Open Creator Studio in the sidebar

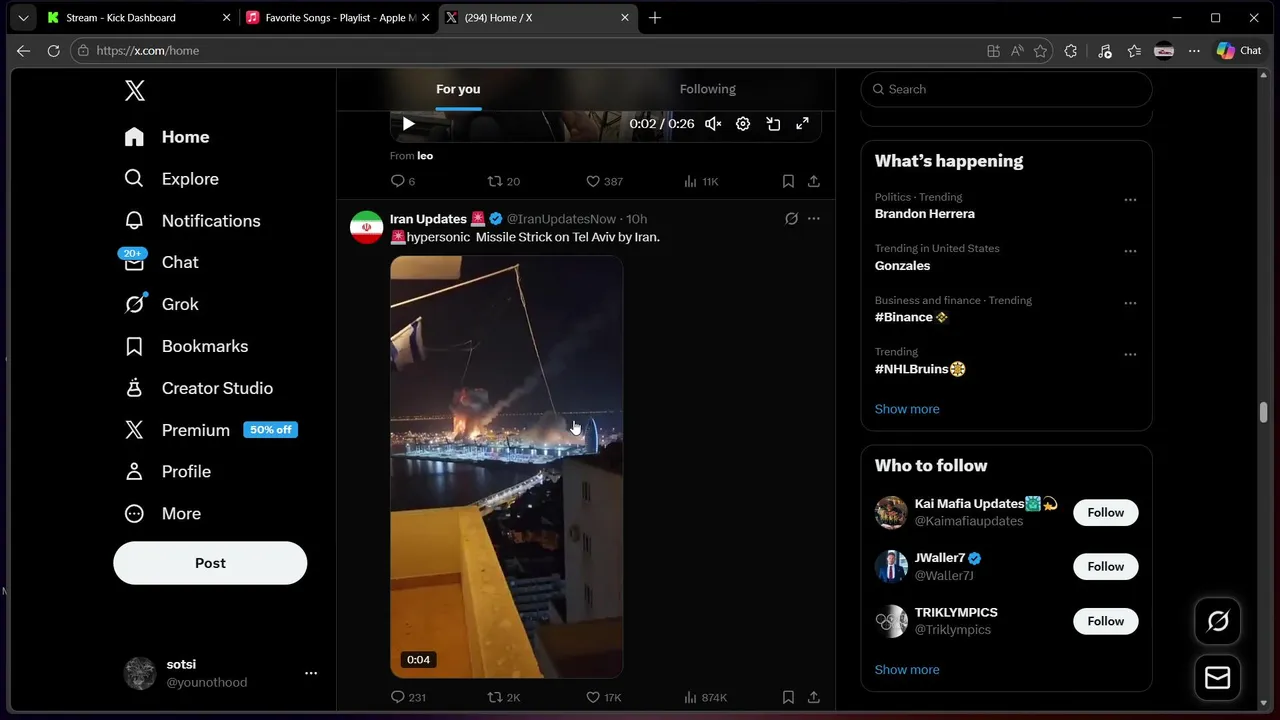coord(198,388)
